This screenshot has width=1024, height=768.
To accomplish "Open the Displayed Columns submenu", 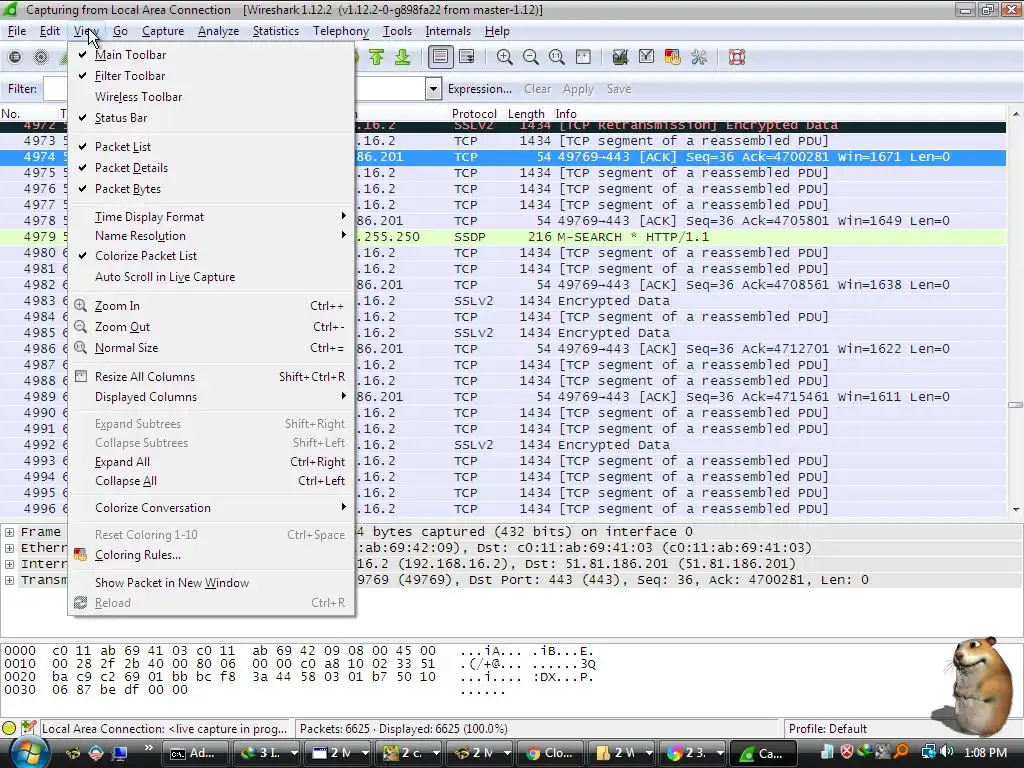I will (x=211, y=397).
